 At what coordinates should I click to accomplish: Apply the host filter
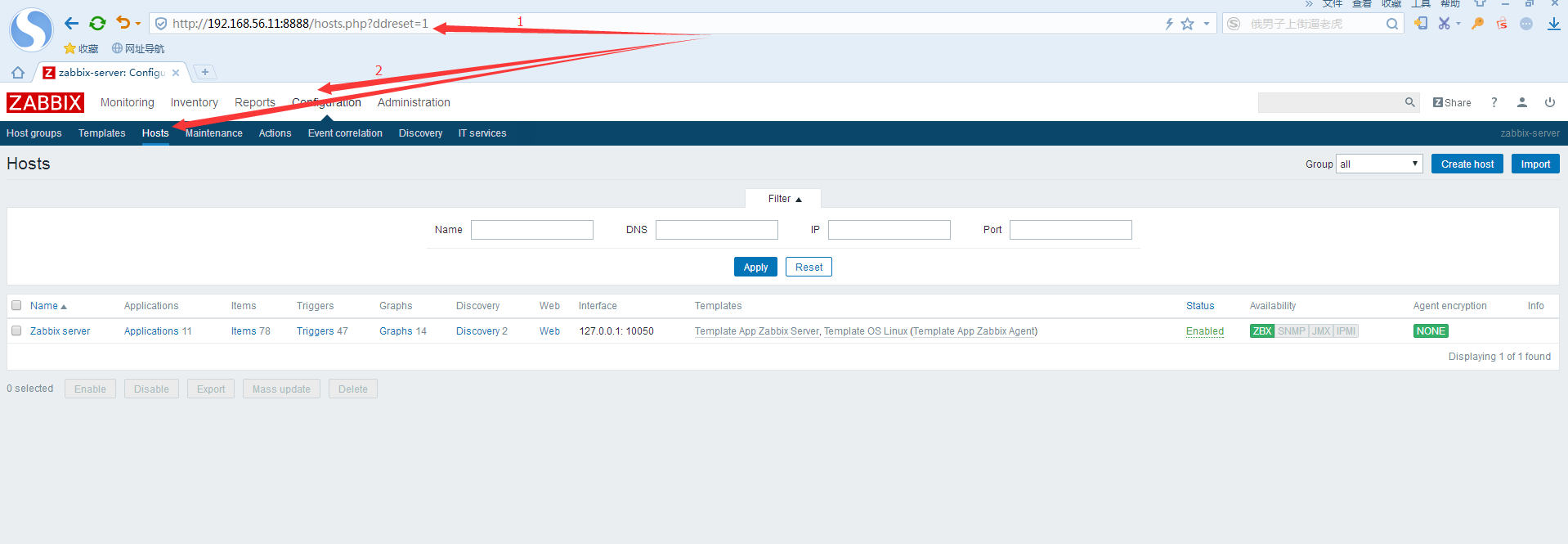(x=755, y=267)
